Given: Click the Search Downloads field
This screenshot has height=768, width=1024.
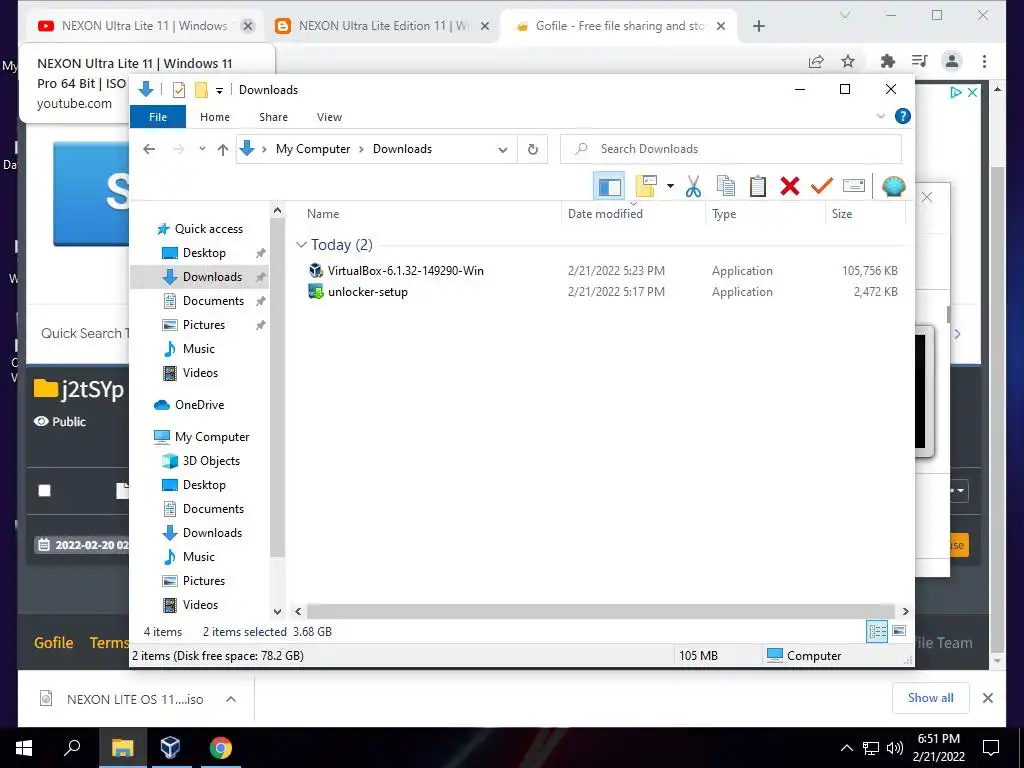Looking at the screenshot, I should coord(731,150).
